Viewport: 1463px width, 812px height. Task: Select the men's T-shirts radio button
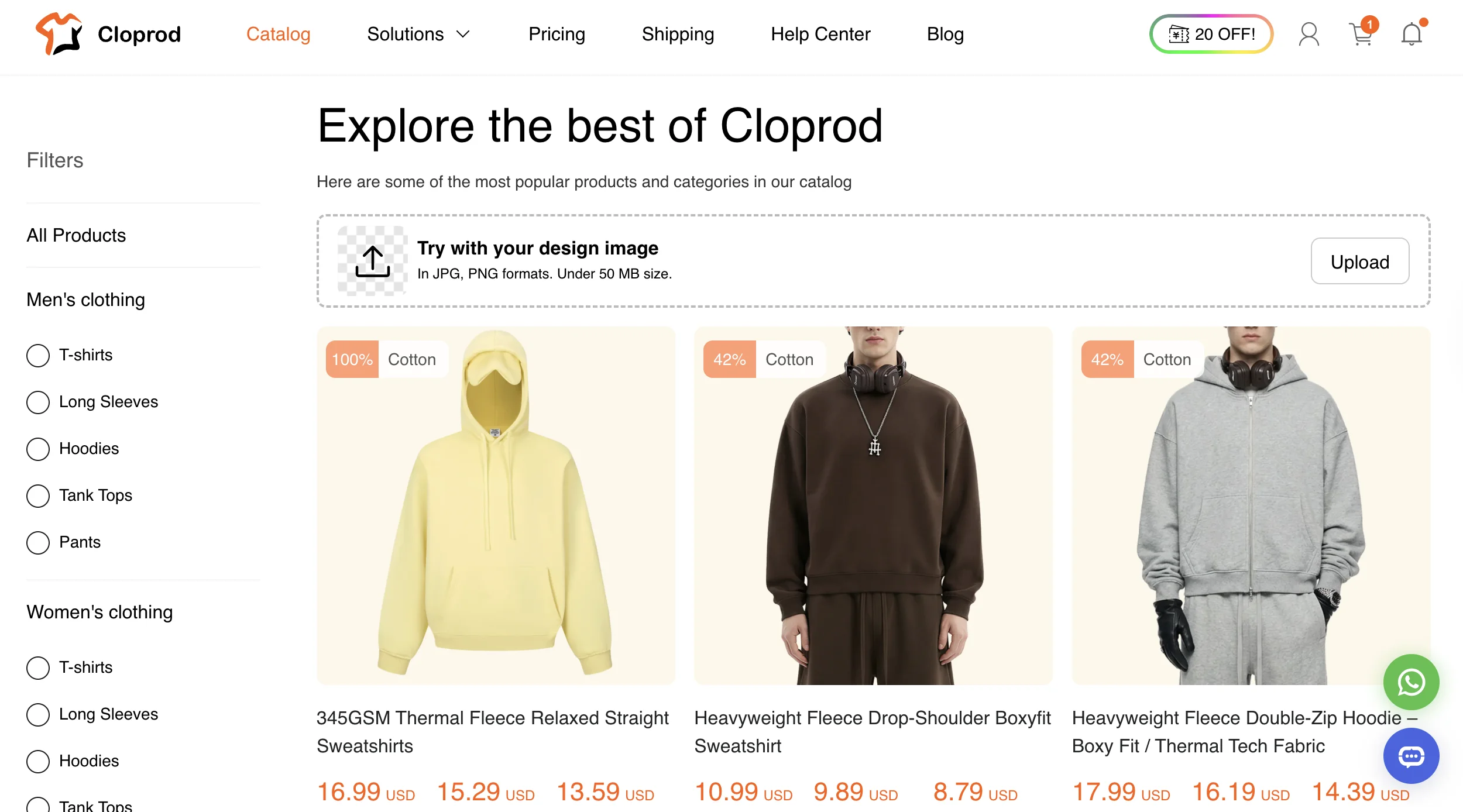coord(38,355)
